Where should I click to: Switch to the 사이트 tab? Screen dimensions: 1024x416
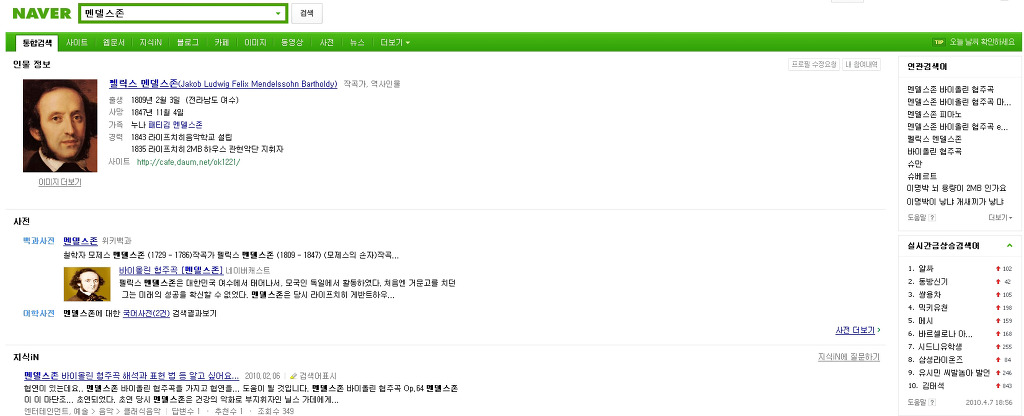click(x=76, y=42)
